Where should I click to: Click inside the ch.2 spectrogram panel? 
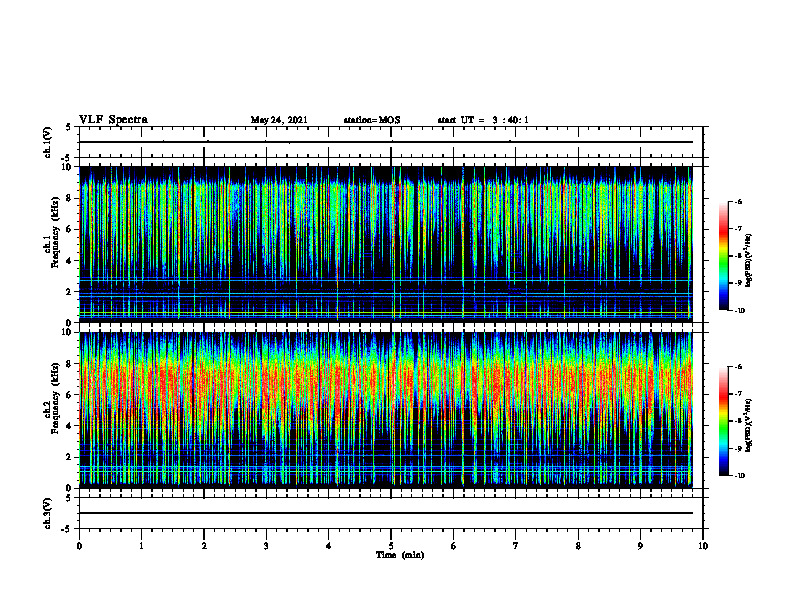click(x=386, y=410)
